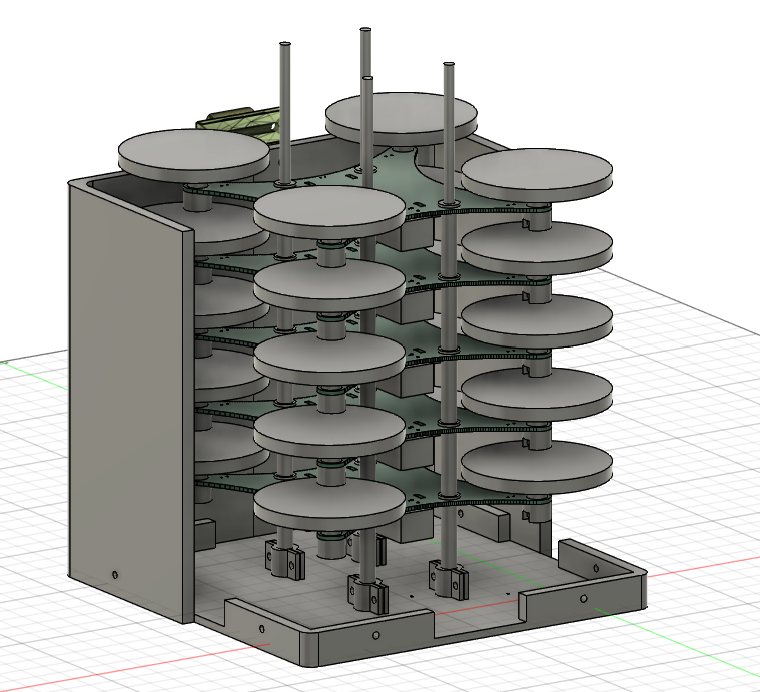Select the lowest disc of the right stack
The height and width of the screenshot is (692, 760).
pos(537,467)
